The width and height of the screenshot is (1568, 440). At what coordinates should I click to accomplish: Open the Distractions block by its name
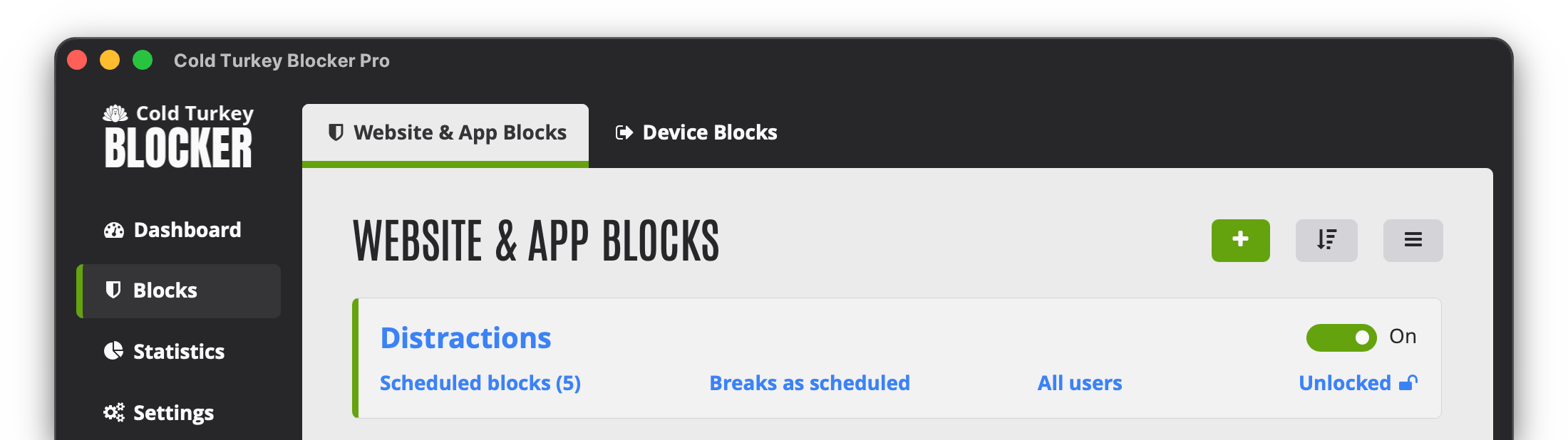point(465,337)
